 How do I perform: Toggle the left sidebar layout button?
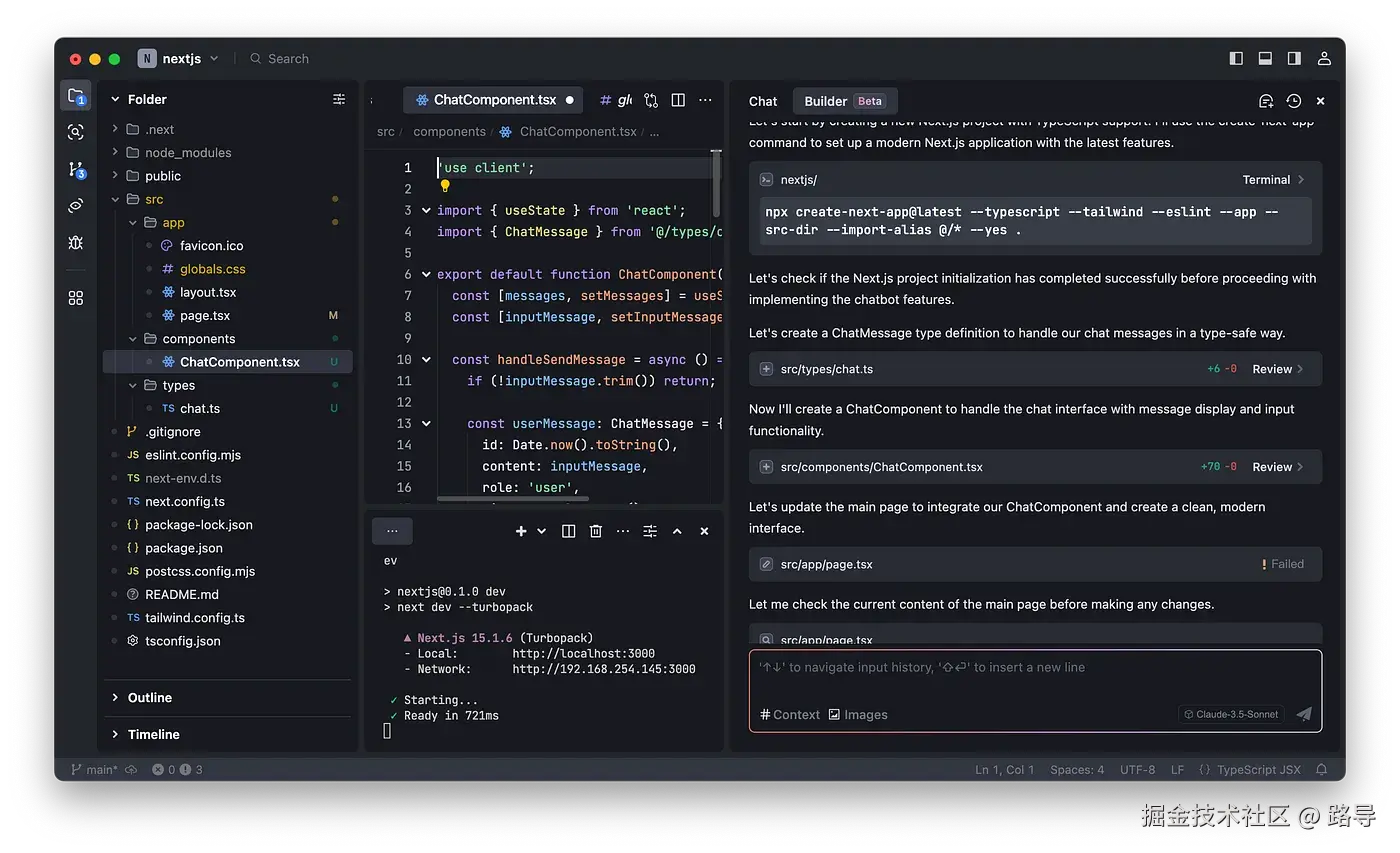pos(1236,58)
